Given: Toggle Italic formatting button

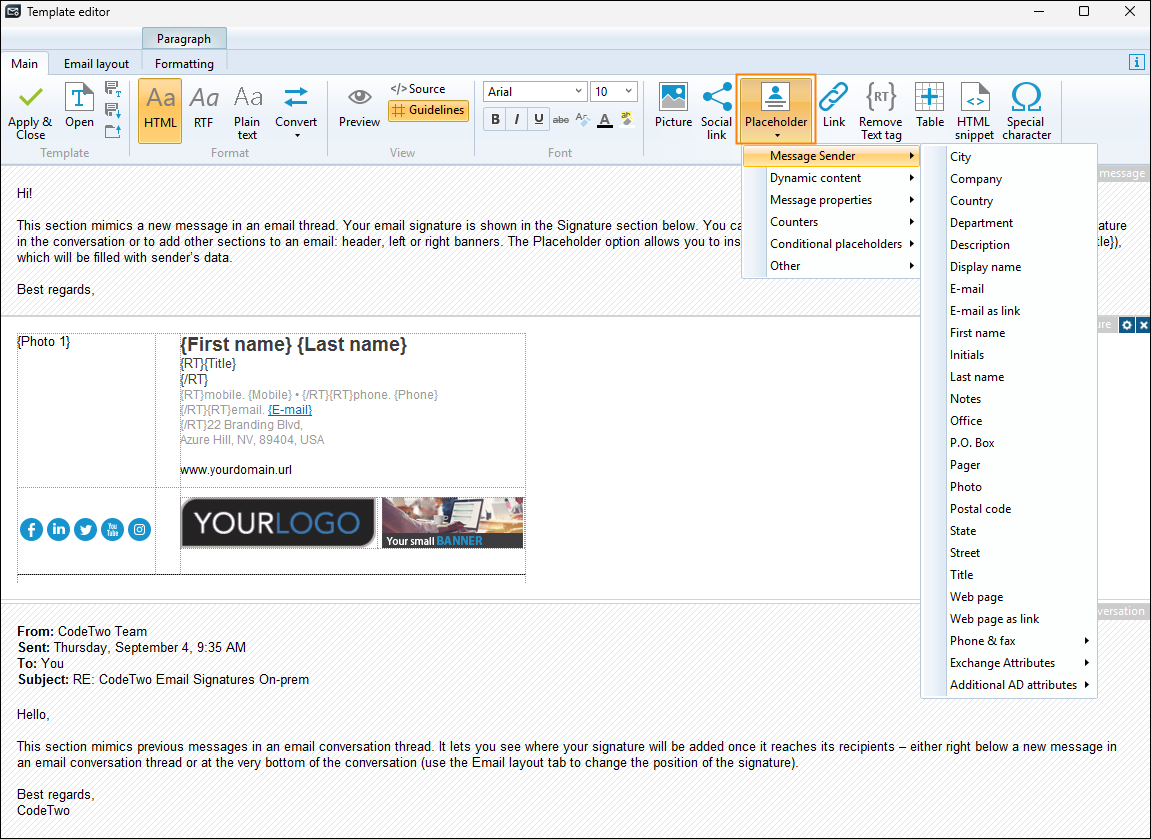Looking at the screenshot, I should point(517,119).
